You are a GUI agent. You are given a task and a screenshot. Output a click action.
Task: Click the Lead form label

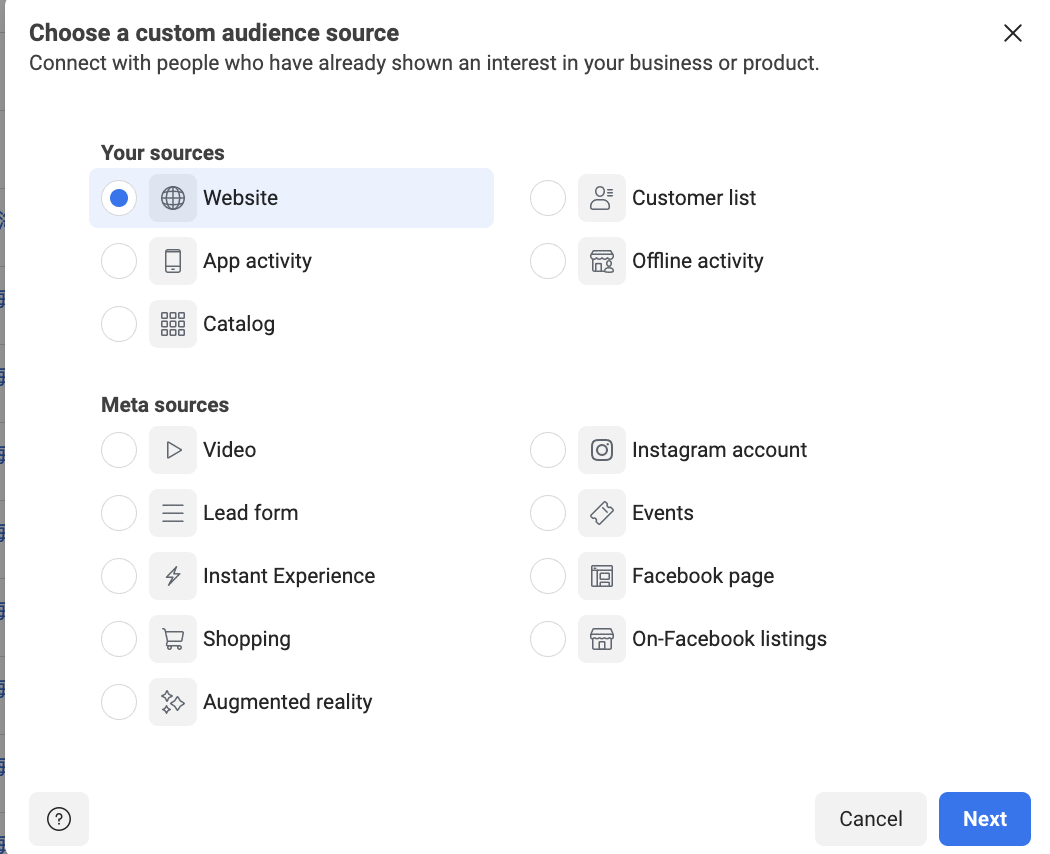click(250, 513)
